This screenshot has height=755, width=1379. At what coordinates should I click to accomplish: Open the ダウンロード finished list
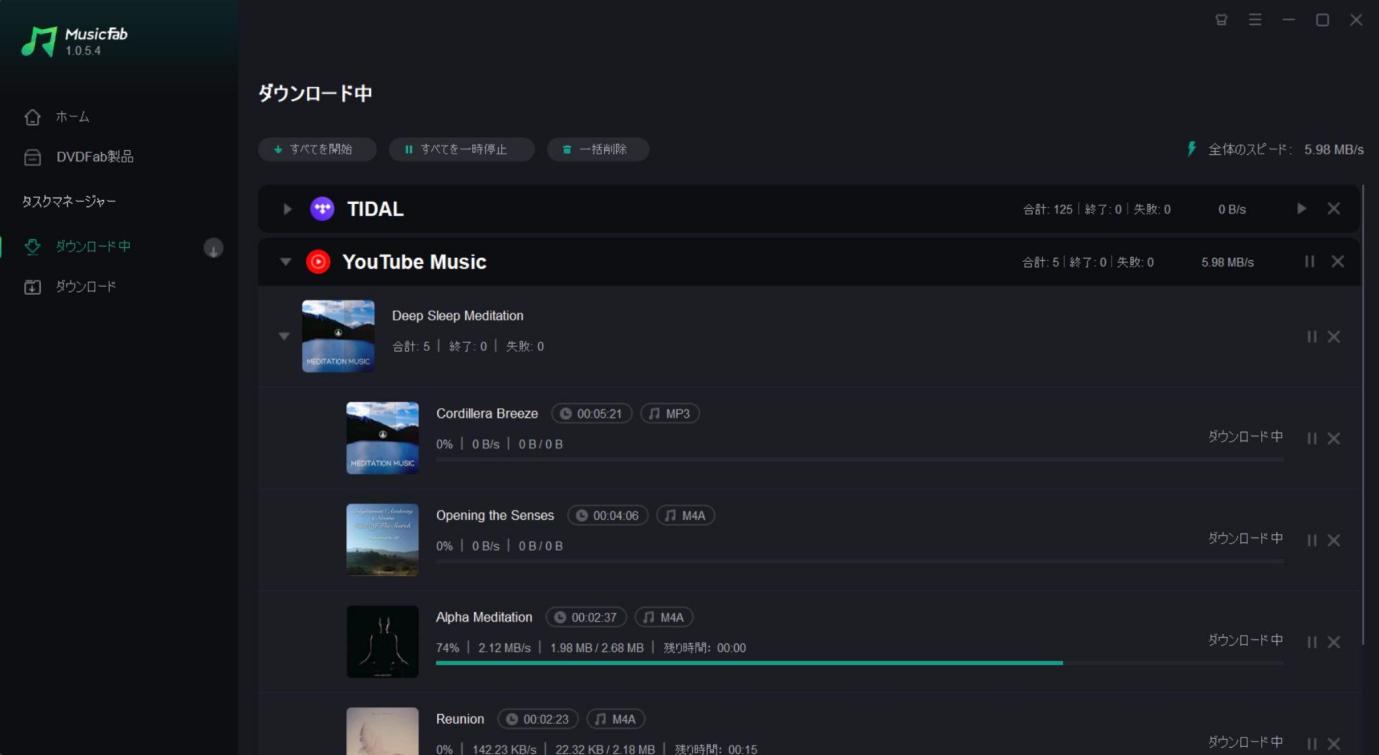[70, 287]
